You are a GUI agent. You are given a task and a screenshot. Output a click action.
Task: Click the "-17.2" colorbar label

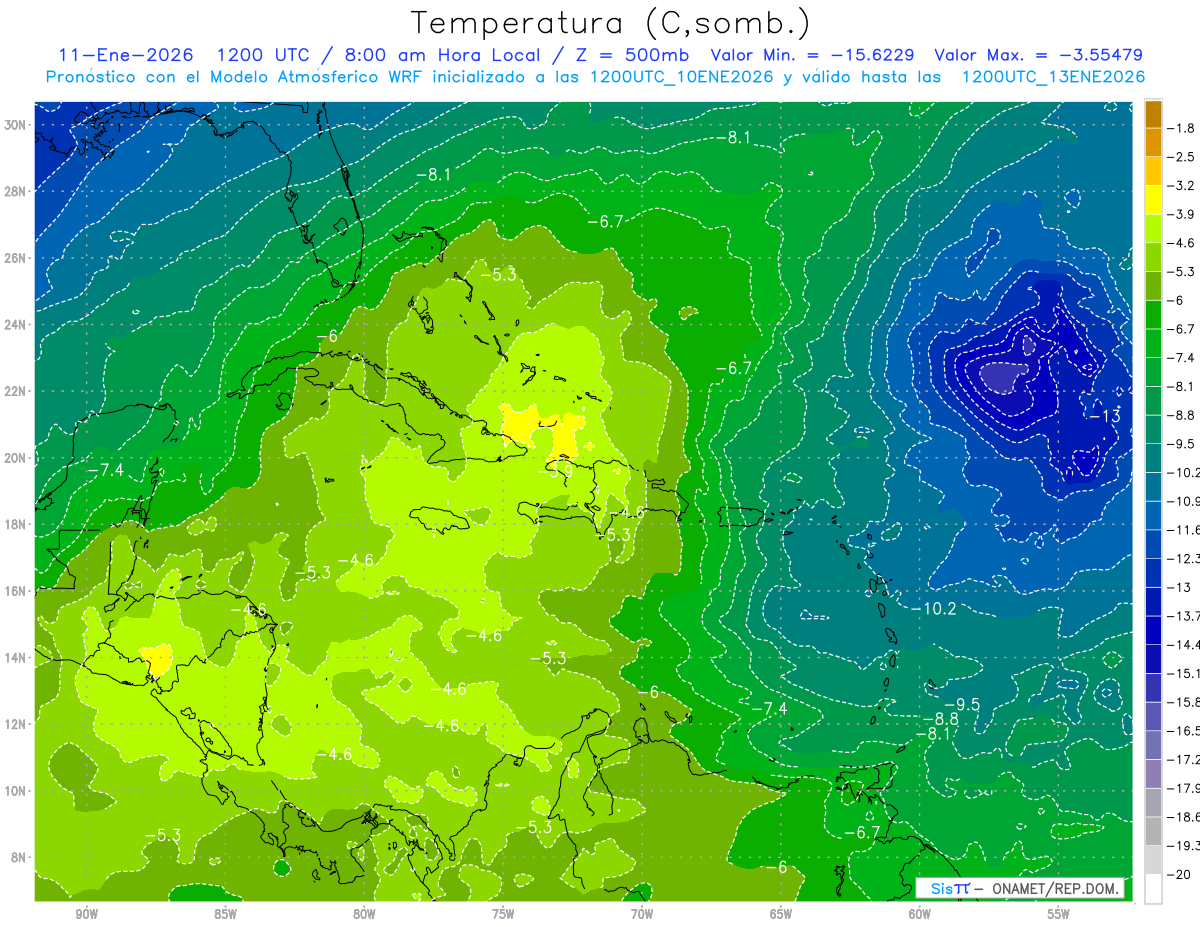[x=1185, y=760]
